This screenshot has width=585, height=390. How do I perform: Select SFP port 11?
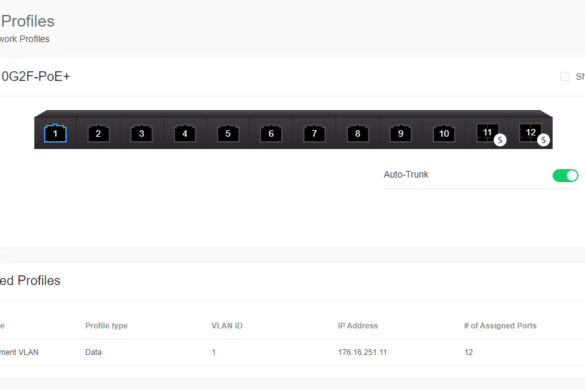pos(488,133)
